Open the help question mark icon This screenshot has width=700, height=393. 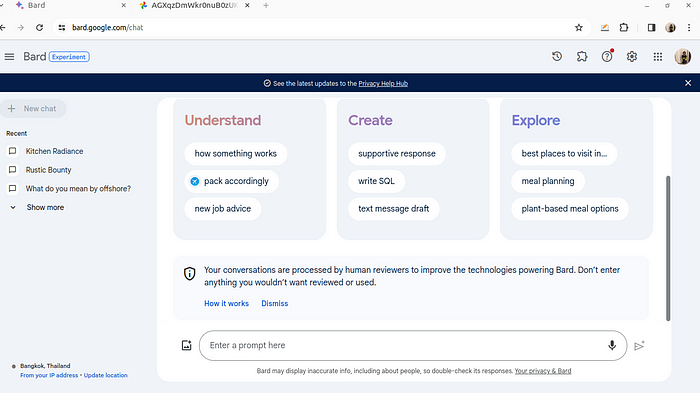(x=607, y=57)
